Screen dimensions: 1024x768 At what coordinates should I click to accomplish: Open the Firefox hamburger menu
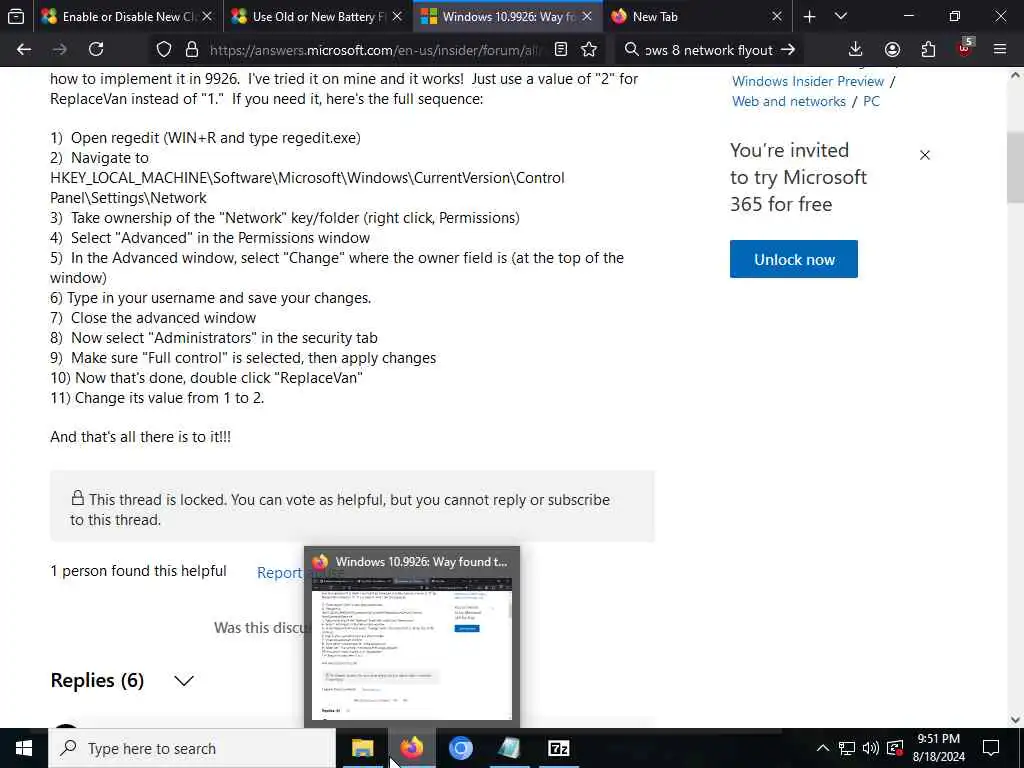pos(1000,50)
